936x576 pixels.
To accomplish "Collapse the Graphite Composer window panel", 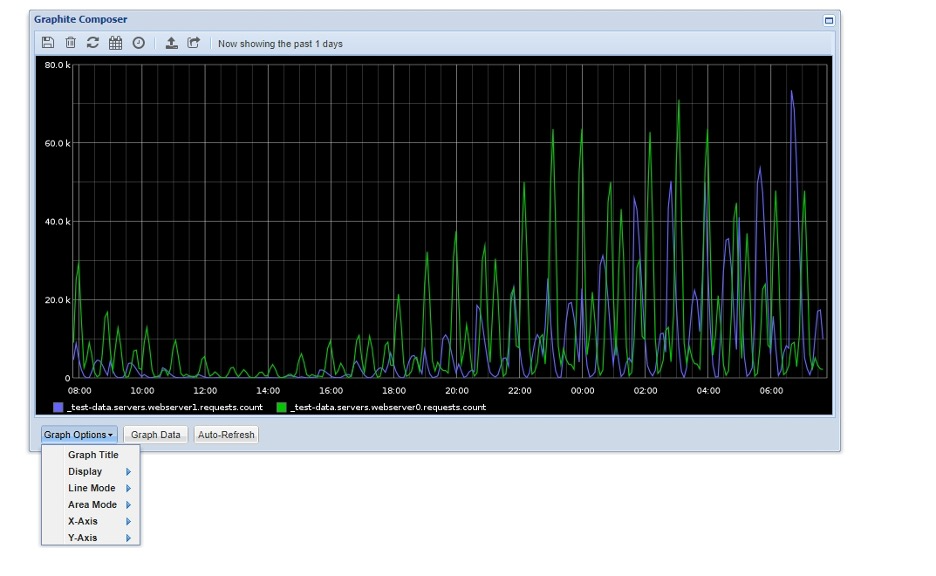I will tap(828, 20).
